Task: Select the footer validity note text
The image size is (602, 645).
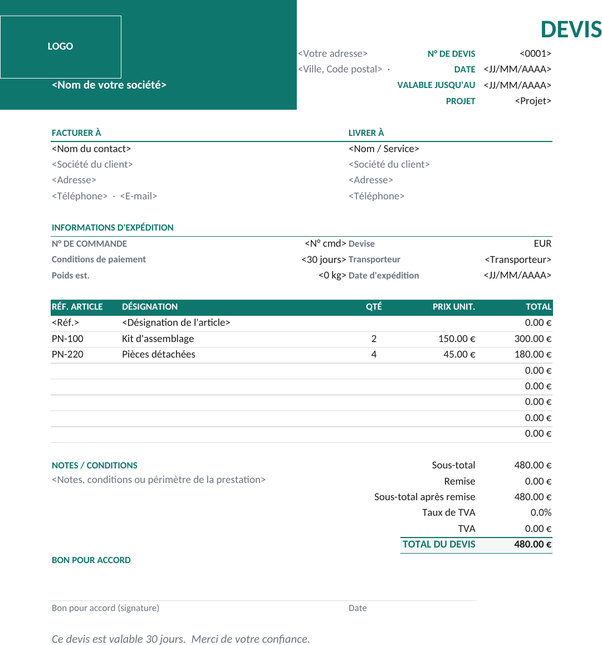Action: [181, 639]
